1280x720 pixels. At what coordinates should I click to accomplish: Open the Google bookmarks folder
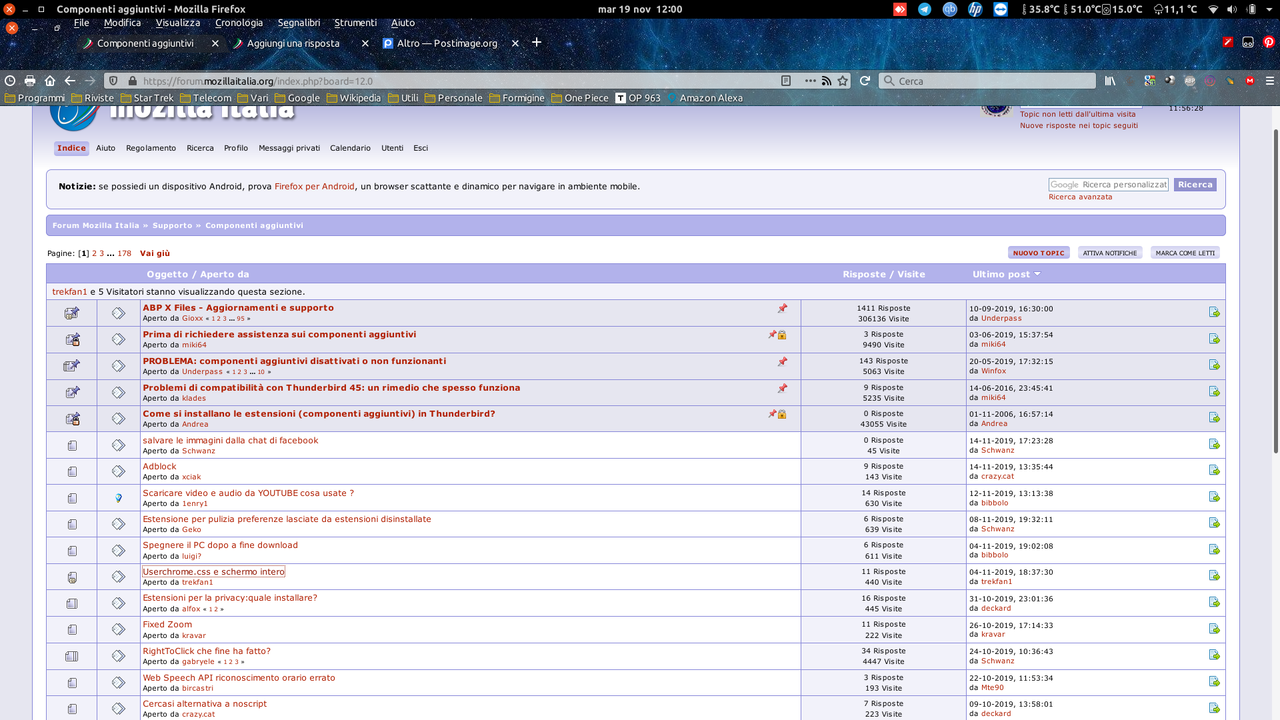297,98
